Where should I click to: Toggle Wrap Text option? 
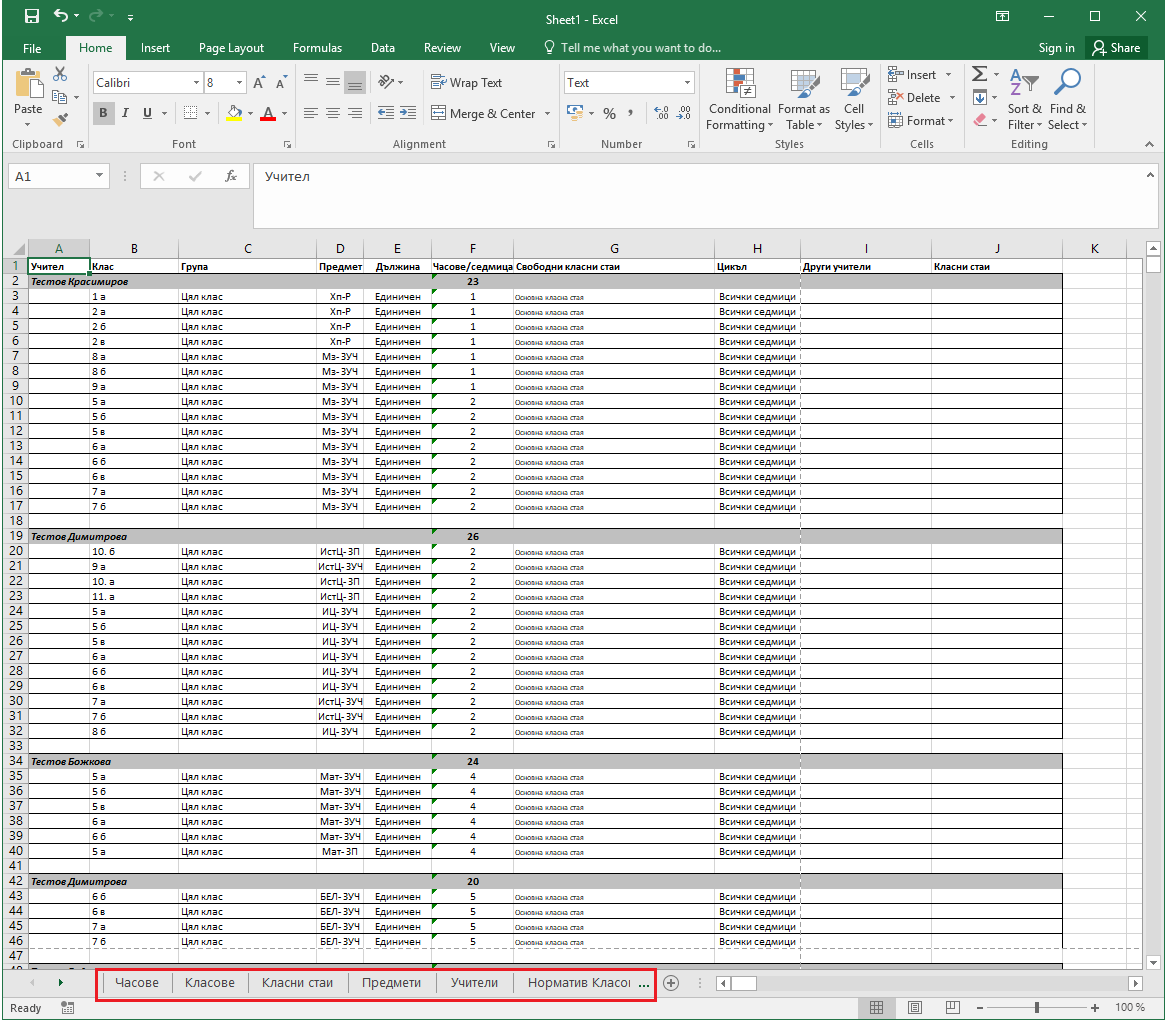[466, 83]
